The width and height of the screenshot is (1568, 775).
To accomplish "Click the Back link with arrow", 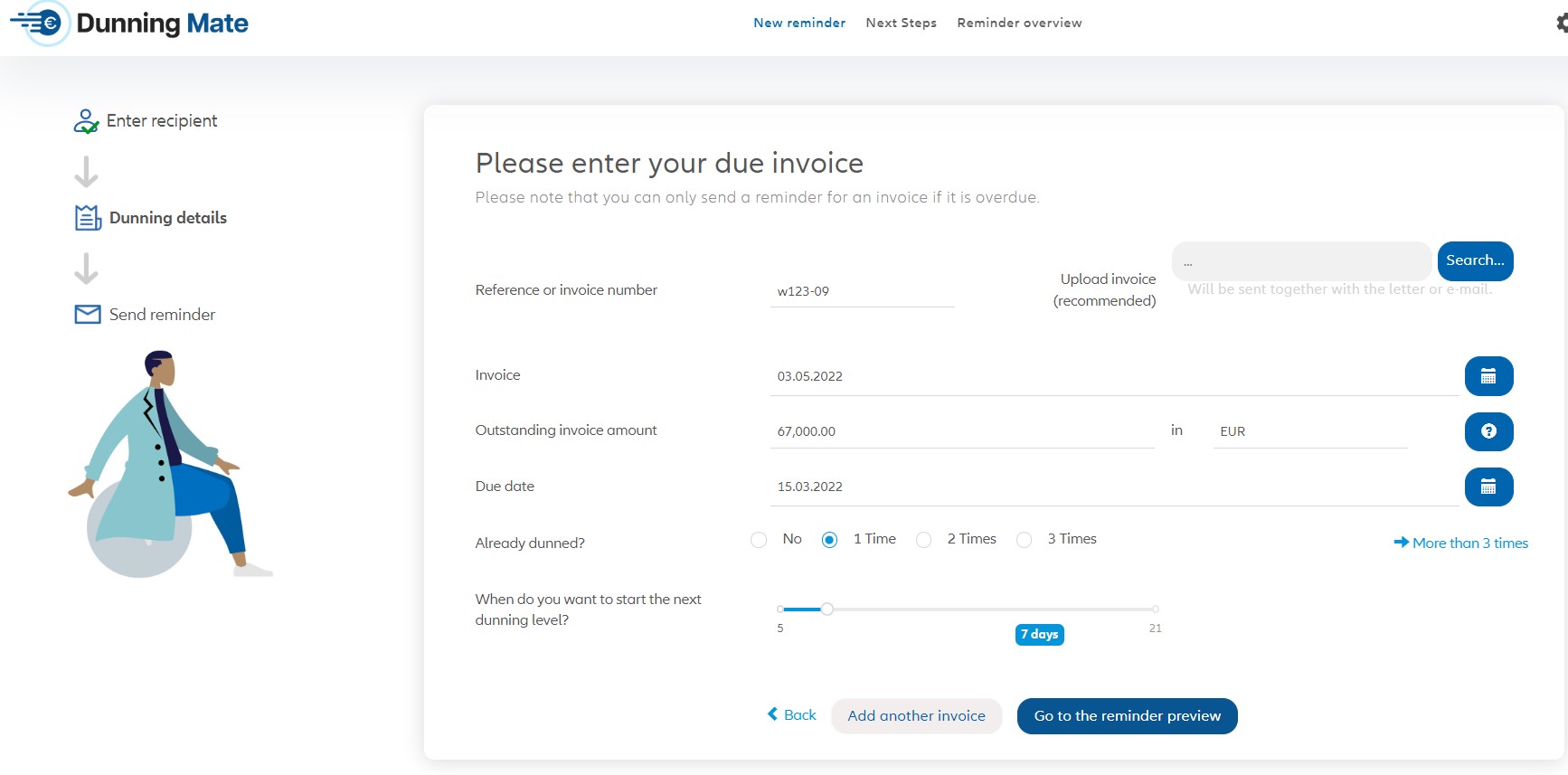I will pos(791,714).
